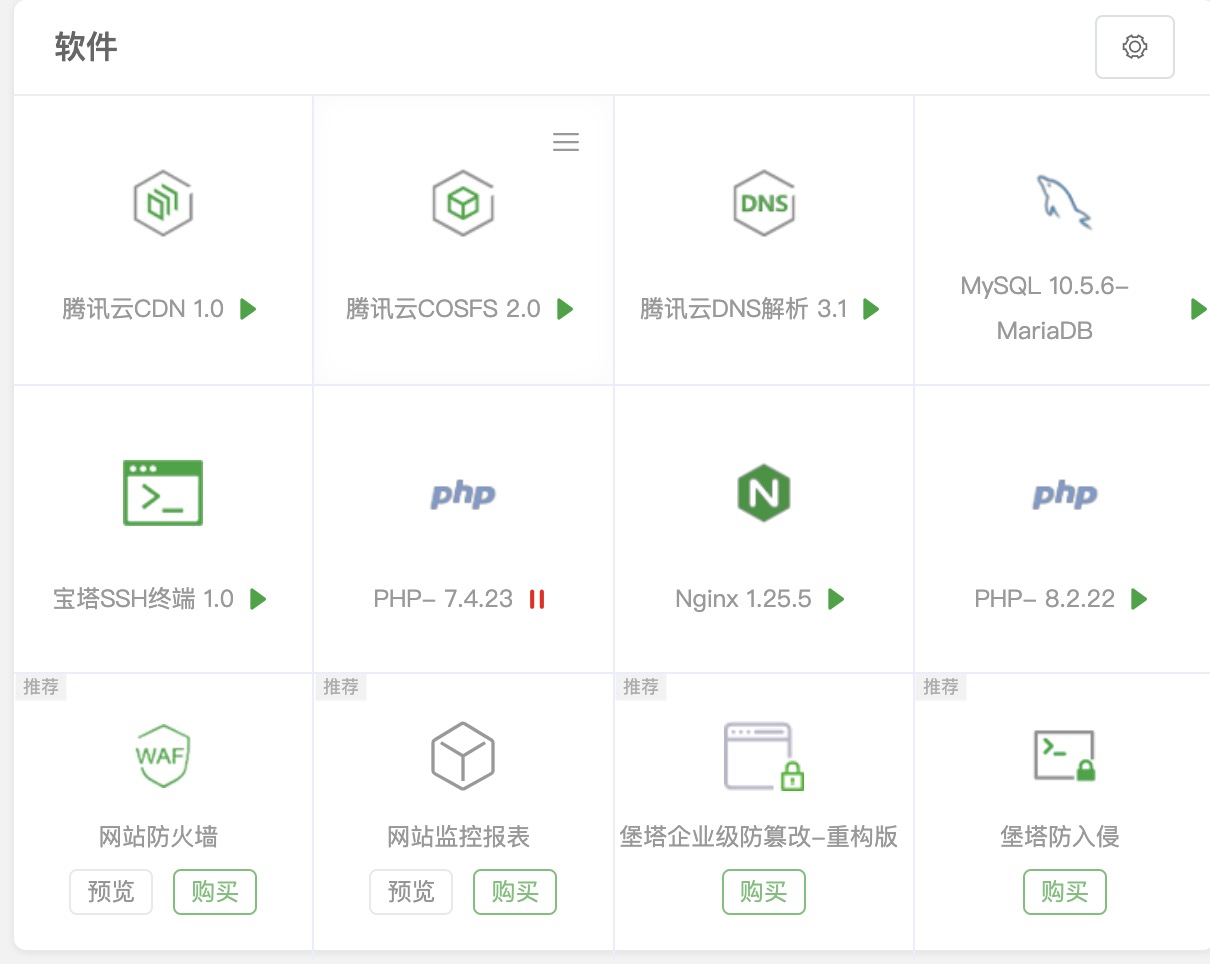This screenshot has height=964, width=1210.
Task: Click green run arrow beside Nginx 1.25.5
Action: [837, 599]
